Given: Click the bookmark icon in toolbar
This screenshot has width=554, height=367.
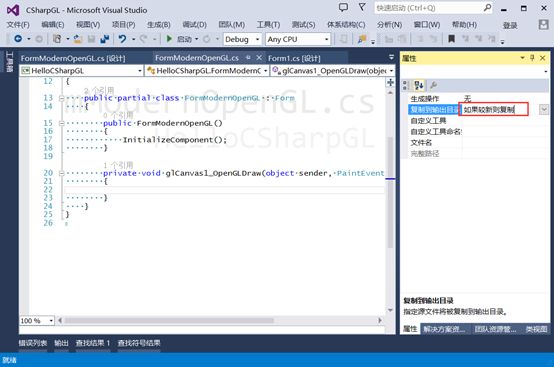Looking at the screenshot, I should click(x=451, y=39).
